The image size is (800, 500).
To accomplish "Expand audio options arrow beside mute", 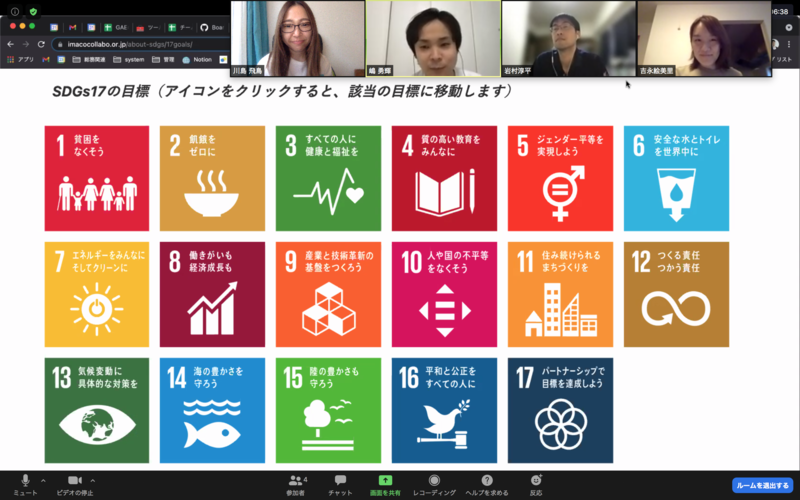I will pyautogui.click(x=43, y=481).
